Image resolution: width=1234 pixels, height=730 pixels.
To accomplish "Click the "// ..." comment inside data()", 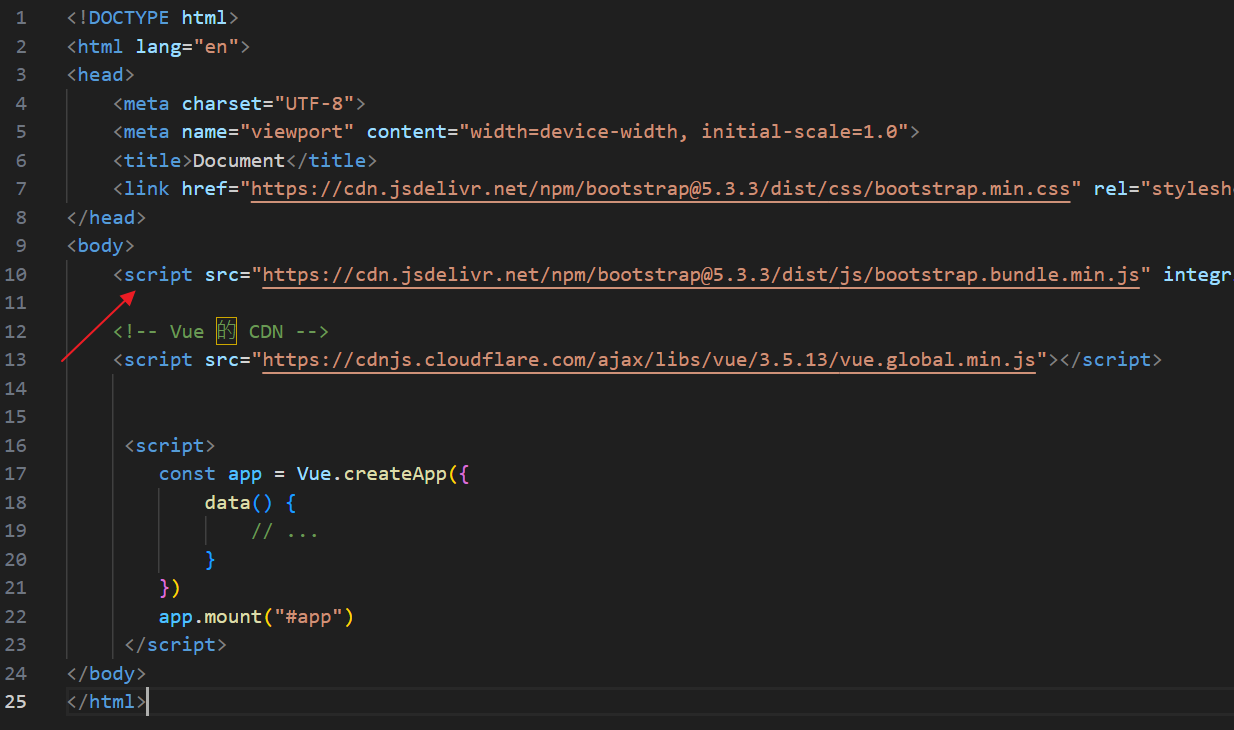I will (284, 531).
